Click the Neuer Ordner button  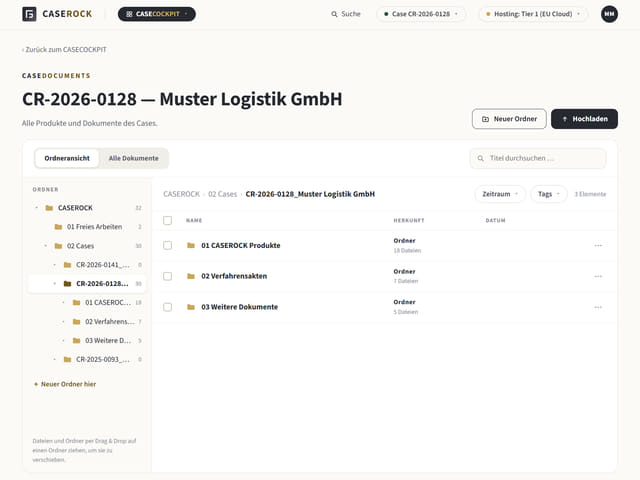[x=509, y=119]
